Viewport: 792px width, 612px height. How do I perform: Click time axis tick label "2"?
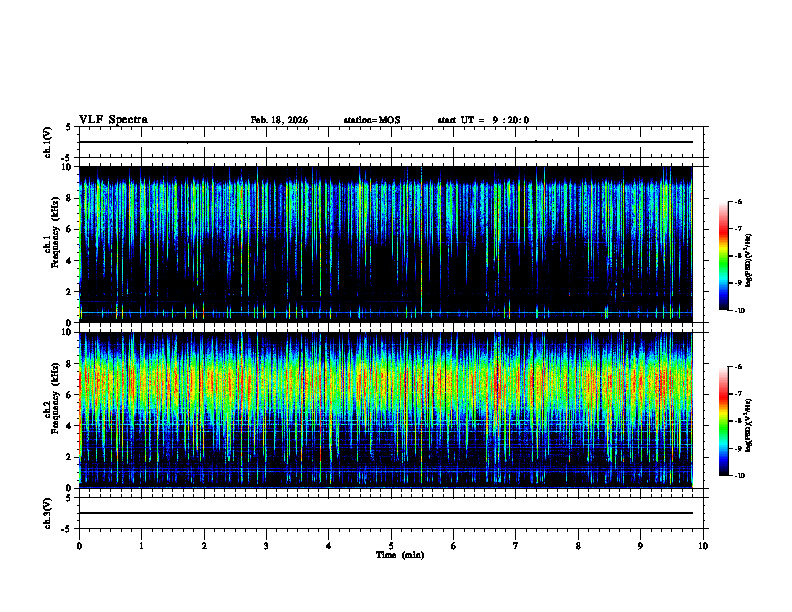204,546
